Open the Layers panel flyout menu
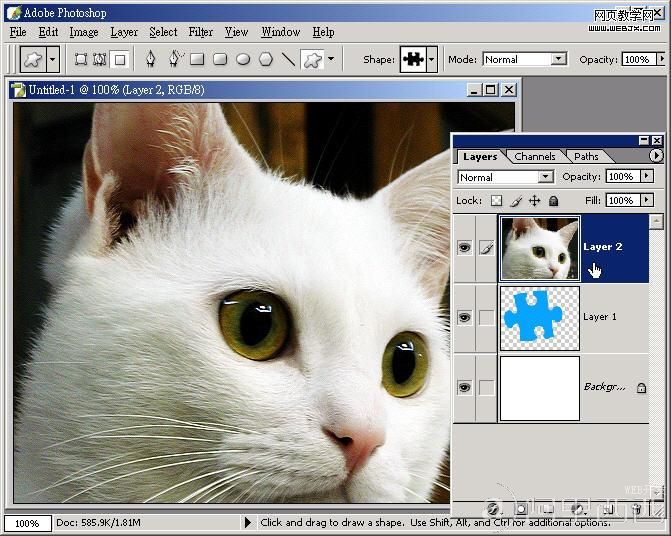The image size is (671, 536). (x=656, y=156)
